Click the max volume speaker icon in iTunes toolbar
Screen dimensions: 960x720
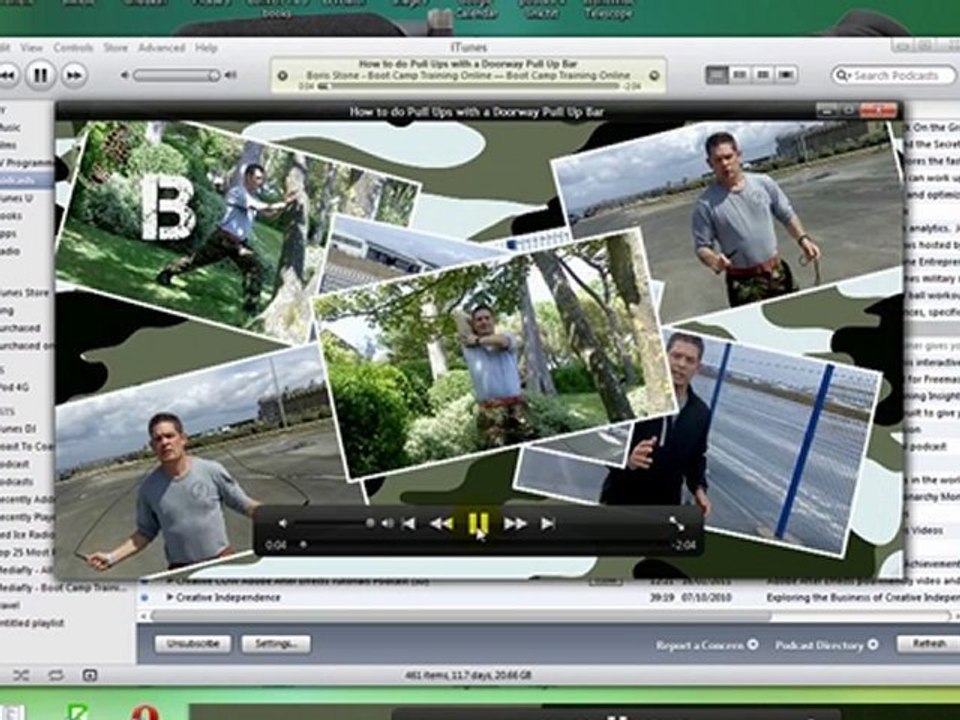pyautogui.click(x=231, y=75)
